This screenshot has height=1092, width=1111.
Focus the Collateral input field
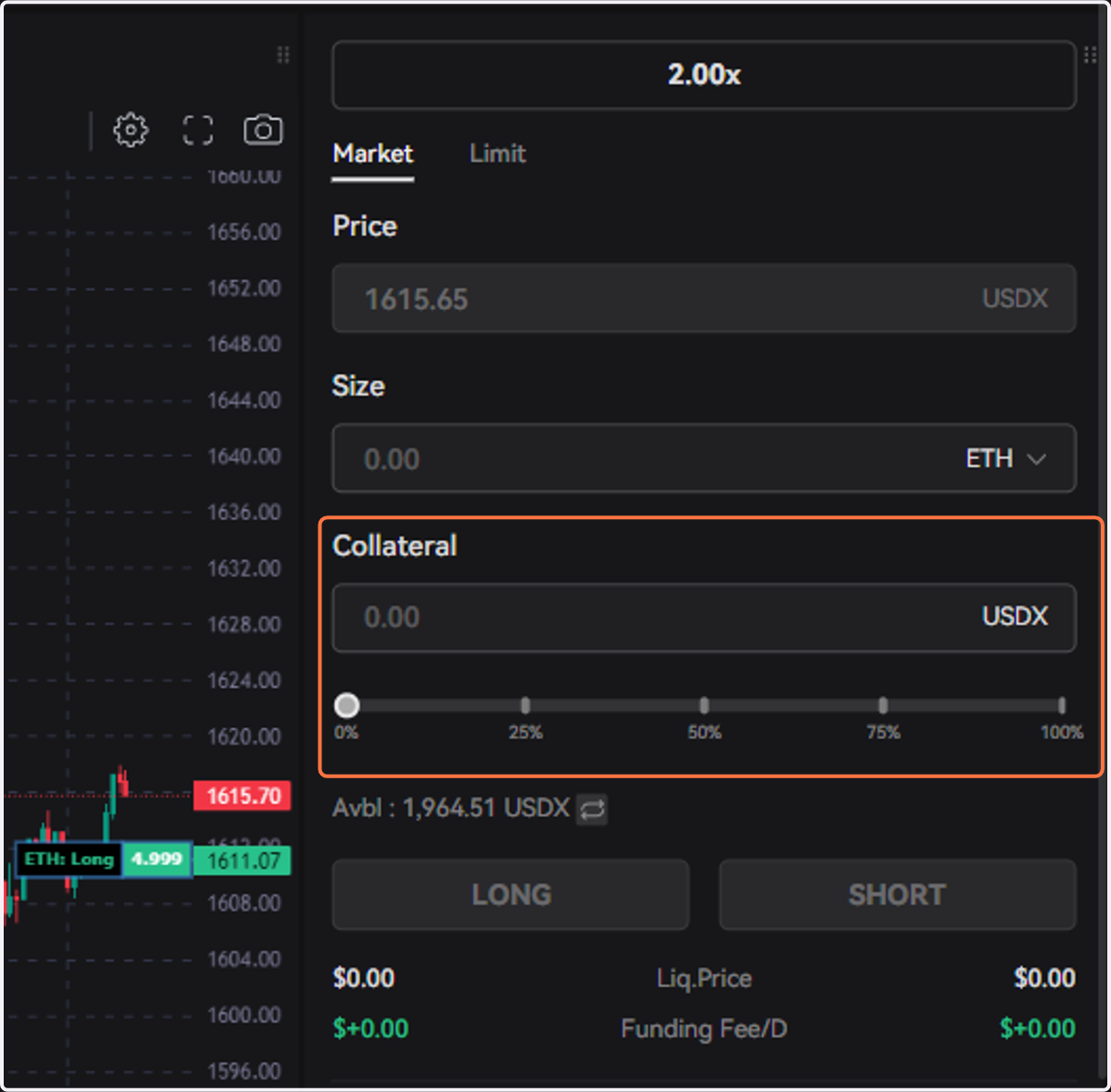click(x=704, y=617)
